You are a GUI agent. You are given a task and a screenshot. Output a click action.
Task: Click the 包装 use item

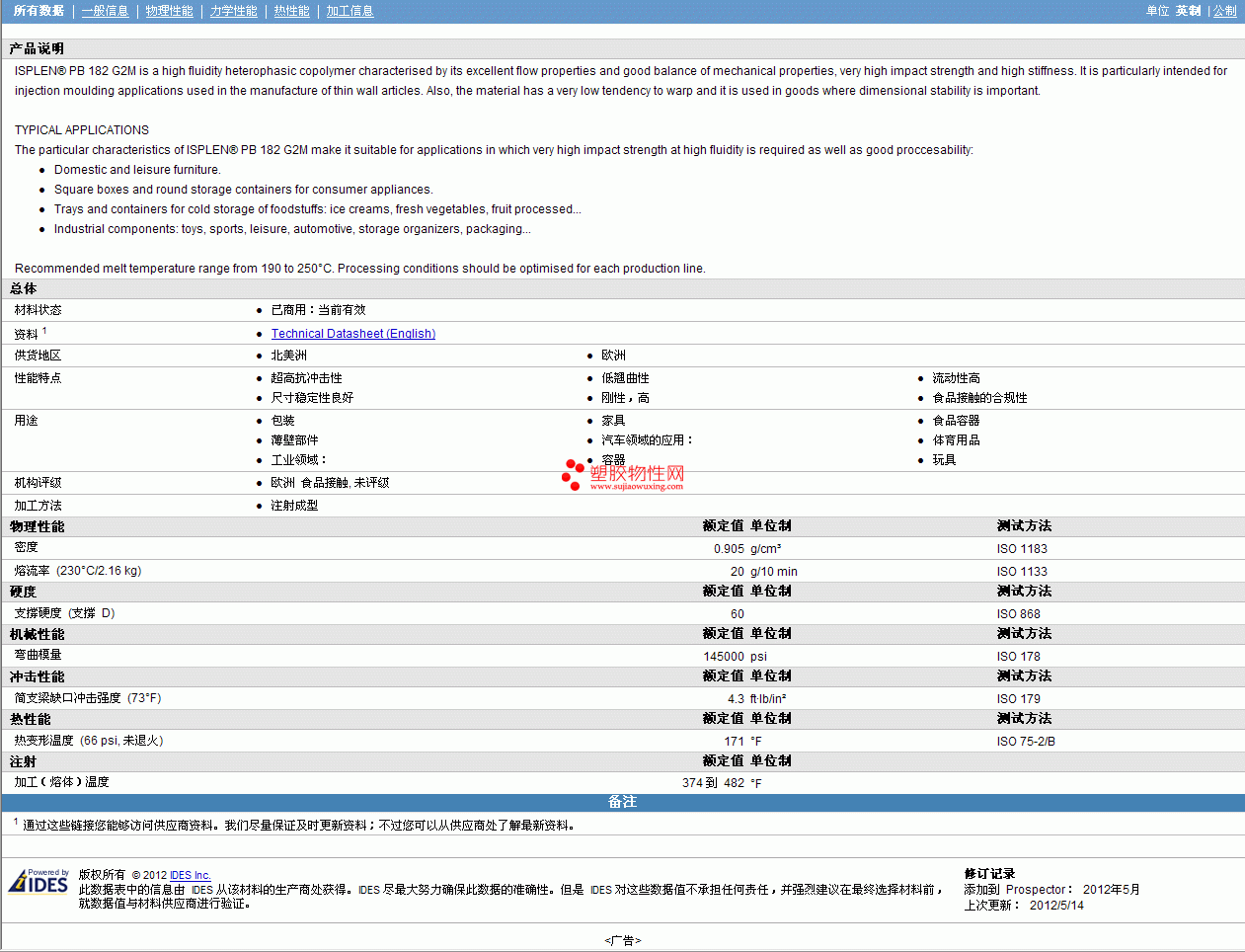[x=282, y=421]
